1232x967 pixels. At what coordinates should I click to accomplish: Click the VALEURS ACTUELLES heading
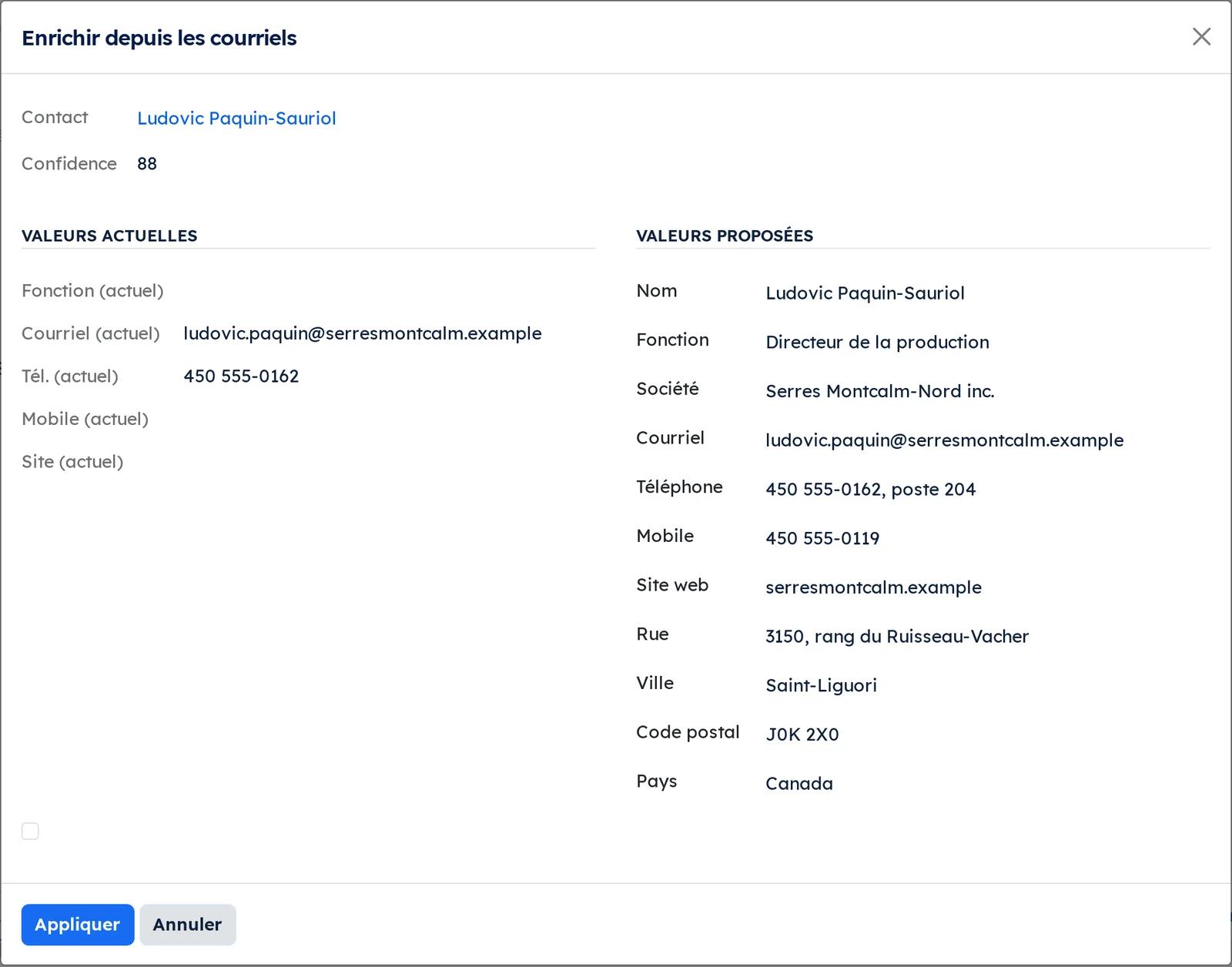(109, 236)
